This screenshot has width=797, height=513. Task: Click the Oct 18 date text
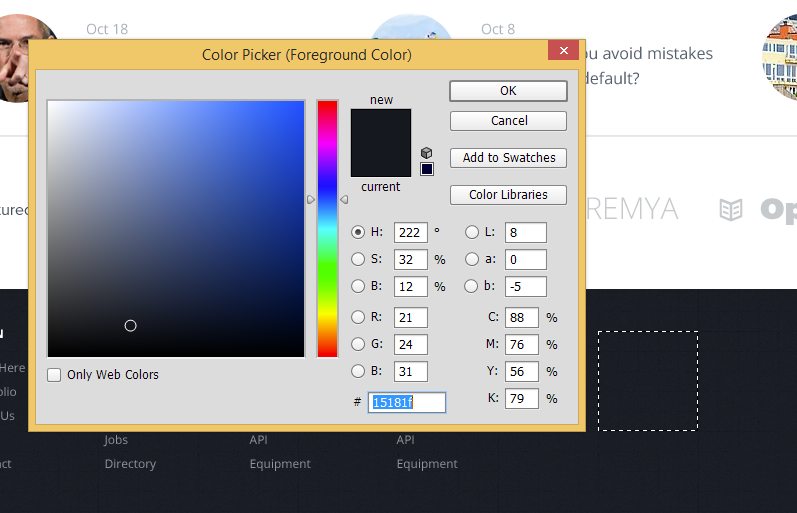(x=107, y=29)
